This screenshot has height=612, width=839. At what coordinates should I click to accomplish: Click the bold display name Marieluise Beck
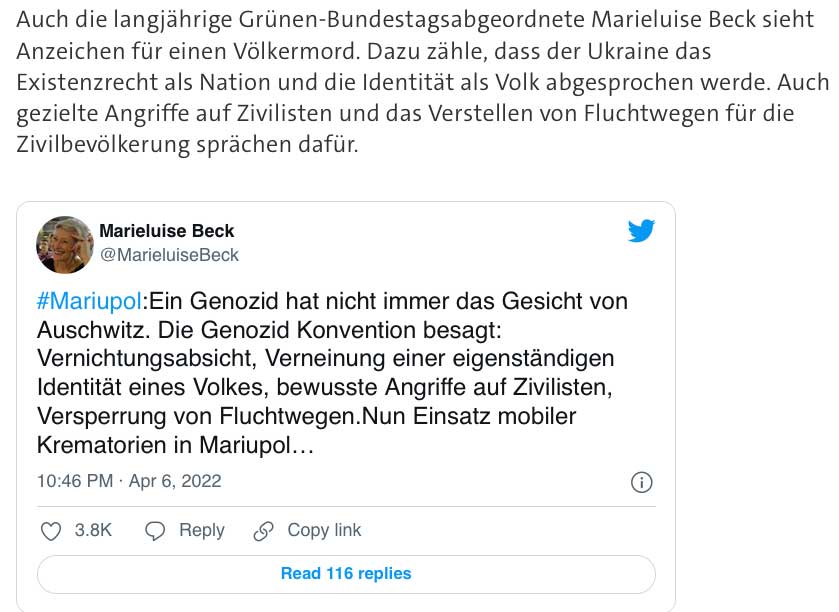click(167, 231)
